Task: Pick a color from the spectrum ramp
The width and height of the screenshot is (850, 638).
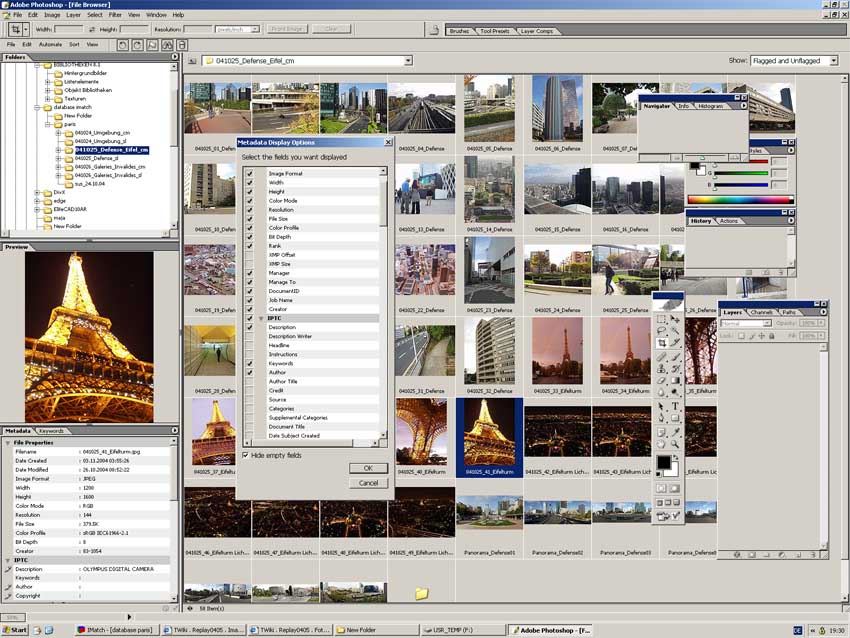Action: pyautogui.click(x=740, y=199)
